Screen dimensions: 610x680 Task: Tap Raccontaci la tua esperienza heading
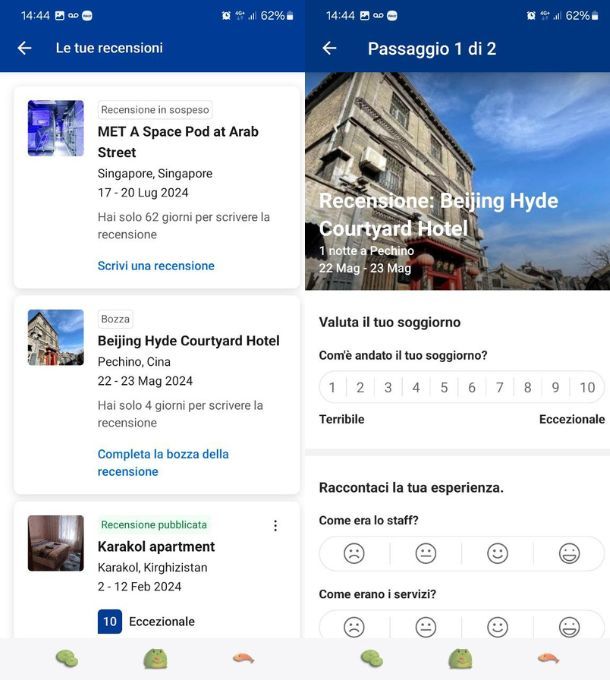coord(411,487)
